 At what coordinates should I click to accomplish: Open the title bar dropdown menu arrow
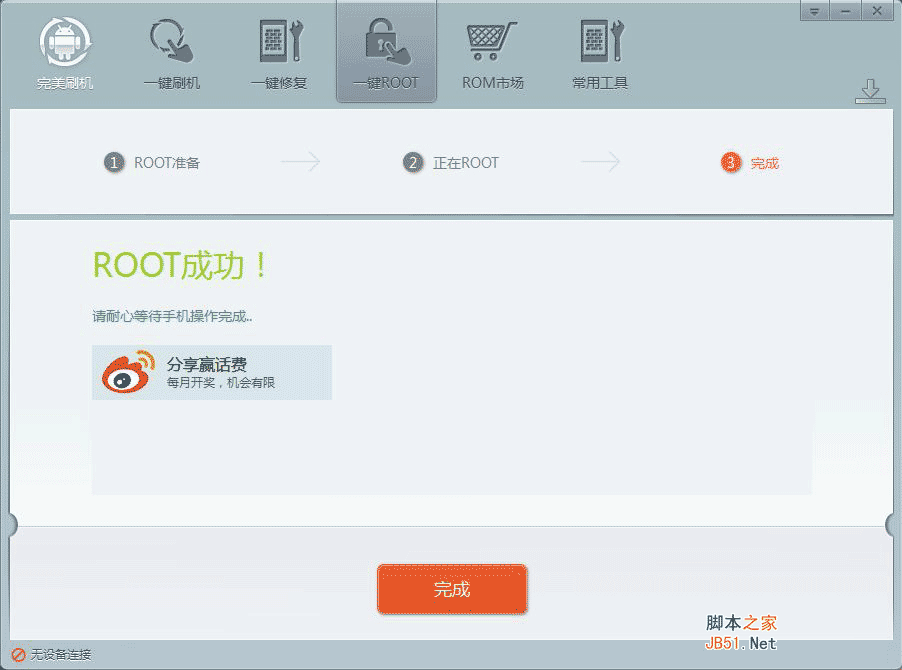pos(813,11)
